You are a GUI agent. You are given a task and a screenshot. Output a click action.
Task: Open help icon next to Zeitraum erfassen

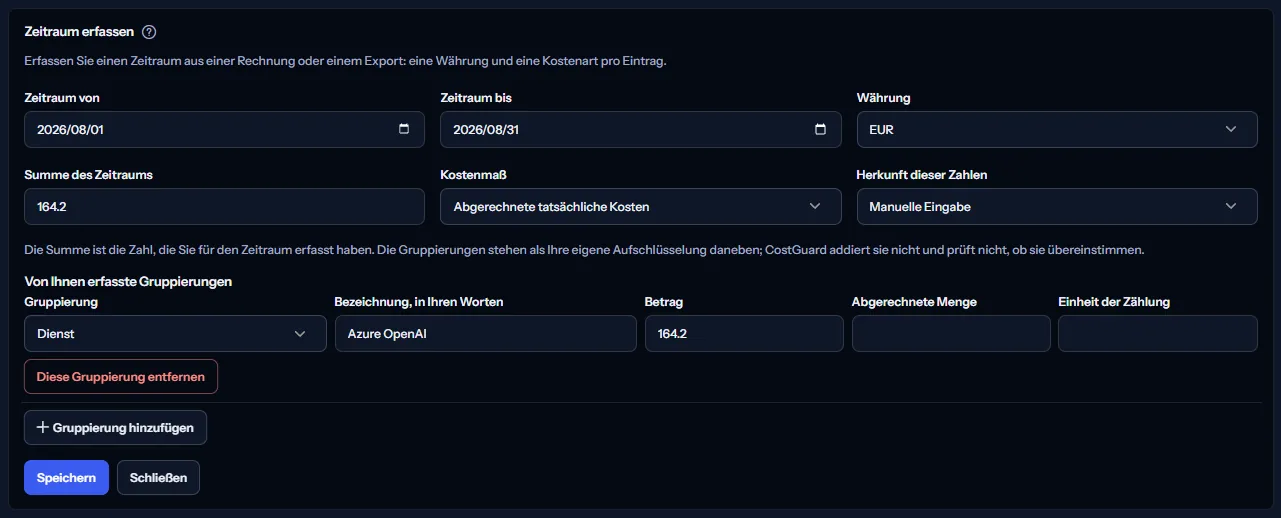(149, 32)
